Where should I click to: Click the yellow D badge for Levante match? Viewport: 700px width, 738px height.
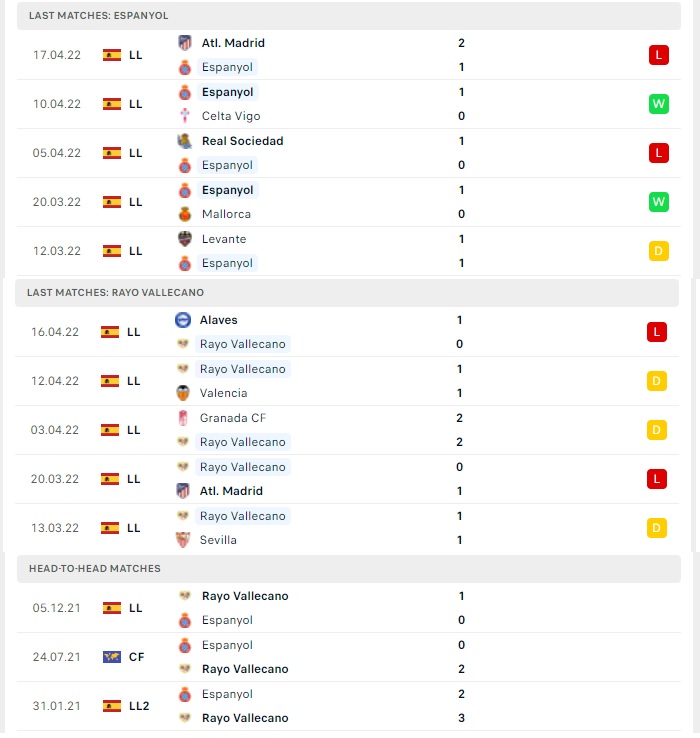tap(659, 251)
